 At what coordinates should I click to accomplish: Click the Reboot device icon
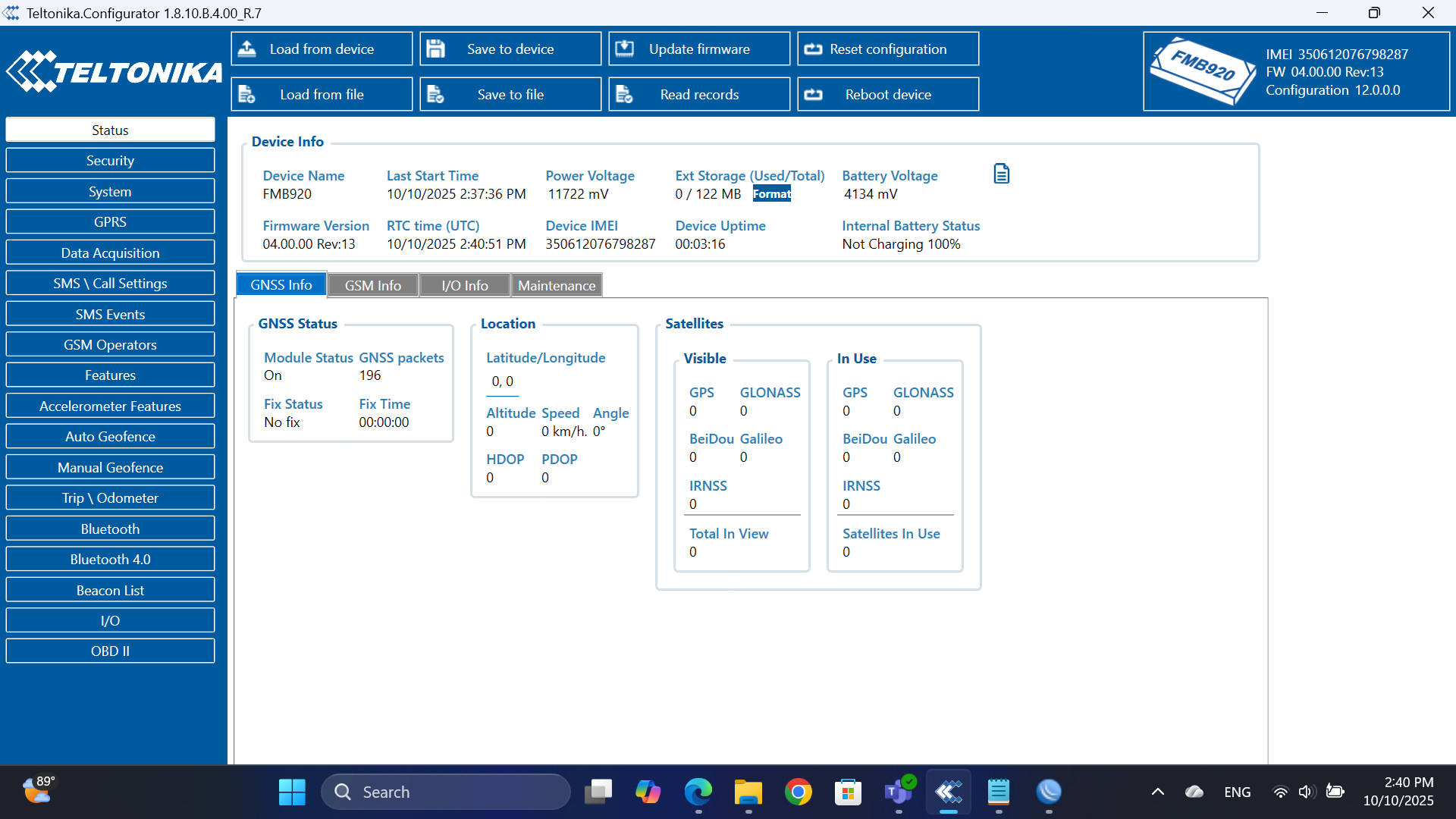[813, 95]
